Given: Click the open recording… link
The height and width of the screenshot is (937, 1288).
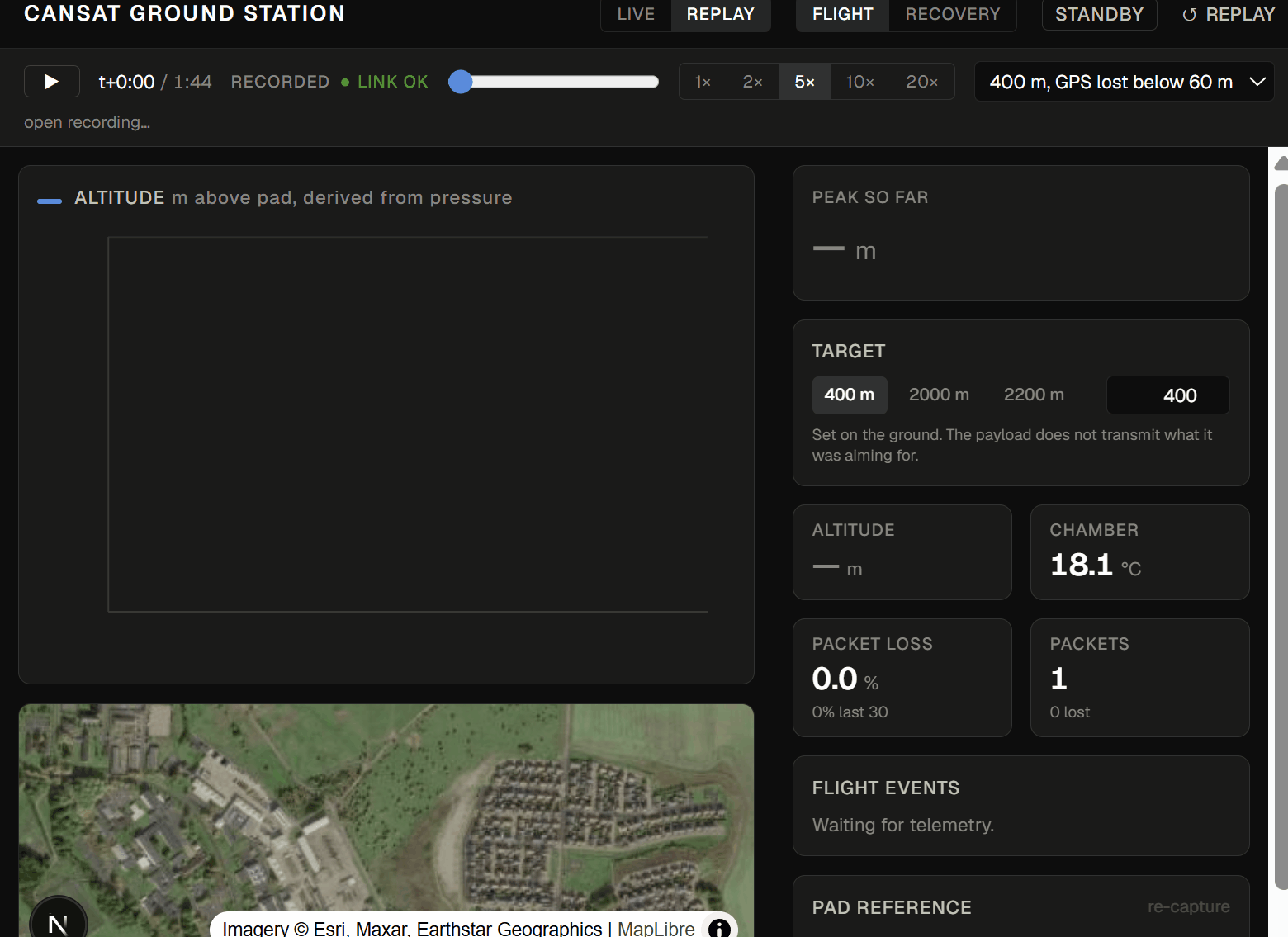Looking at the screenshot, I should [87, 122].
